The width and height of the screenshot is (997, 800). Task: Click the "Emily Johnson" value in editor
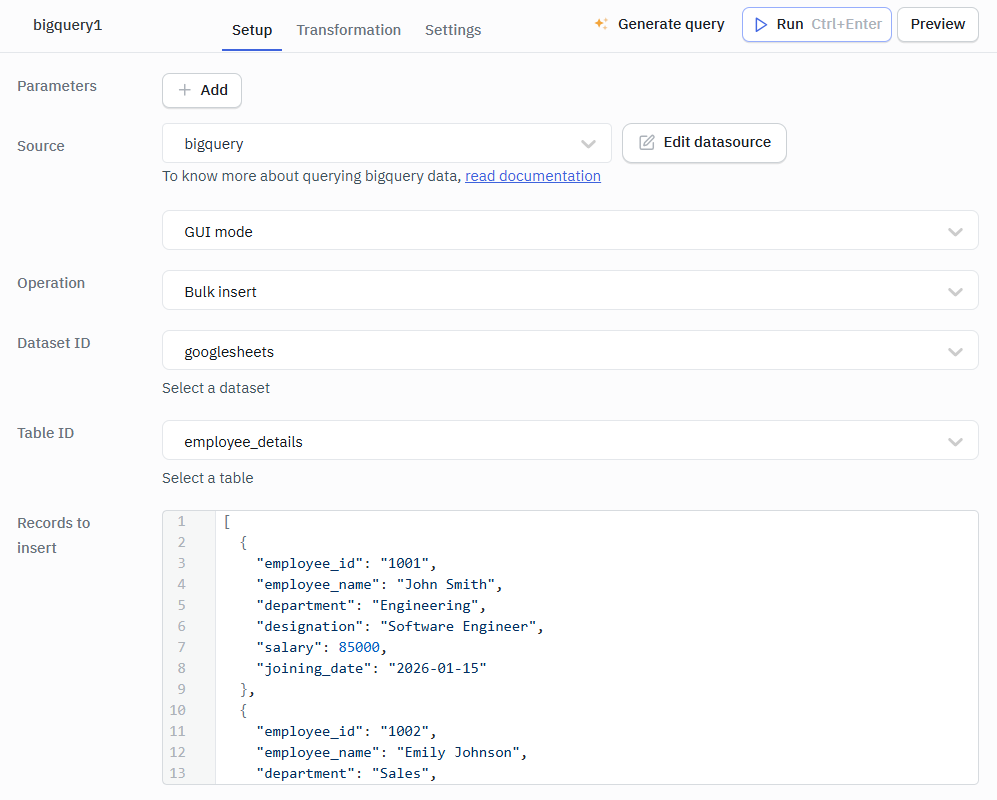point(458,752)
